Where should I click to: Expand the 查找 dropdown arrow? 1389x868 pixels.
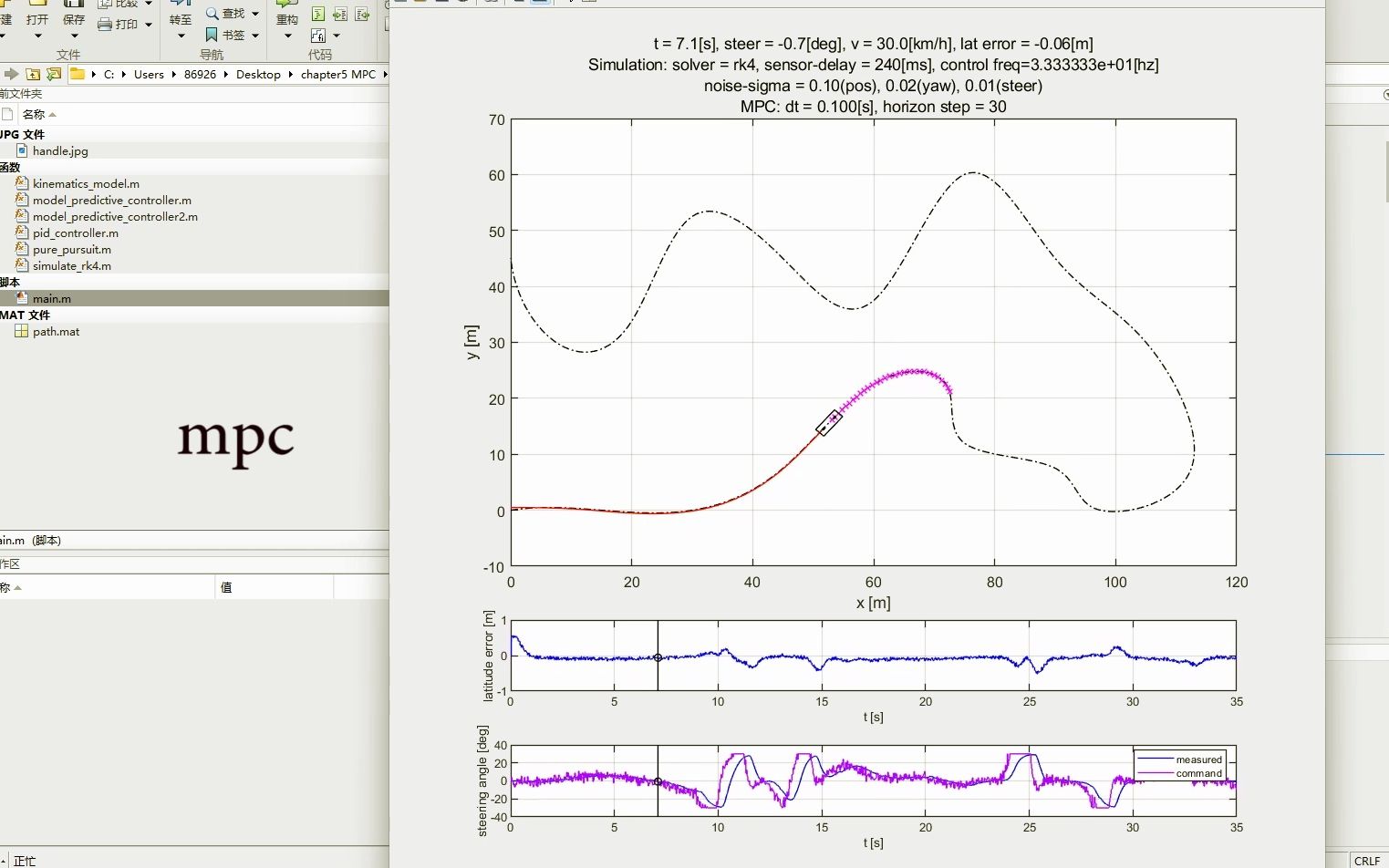pyautogui.click(x=255, y=14)
